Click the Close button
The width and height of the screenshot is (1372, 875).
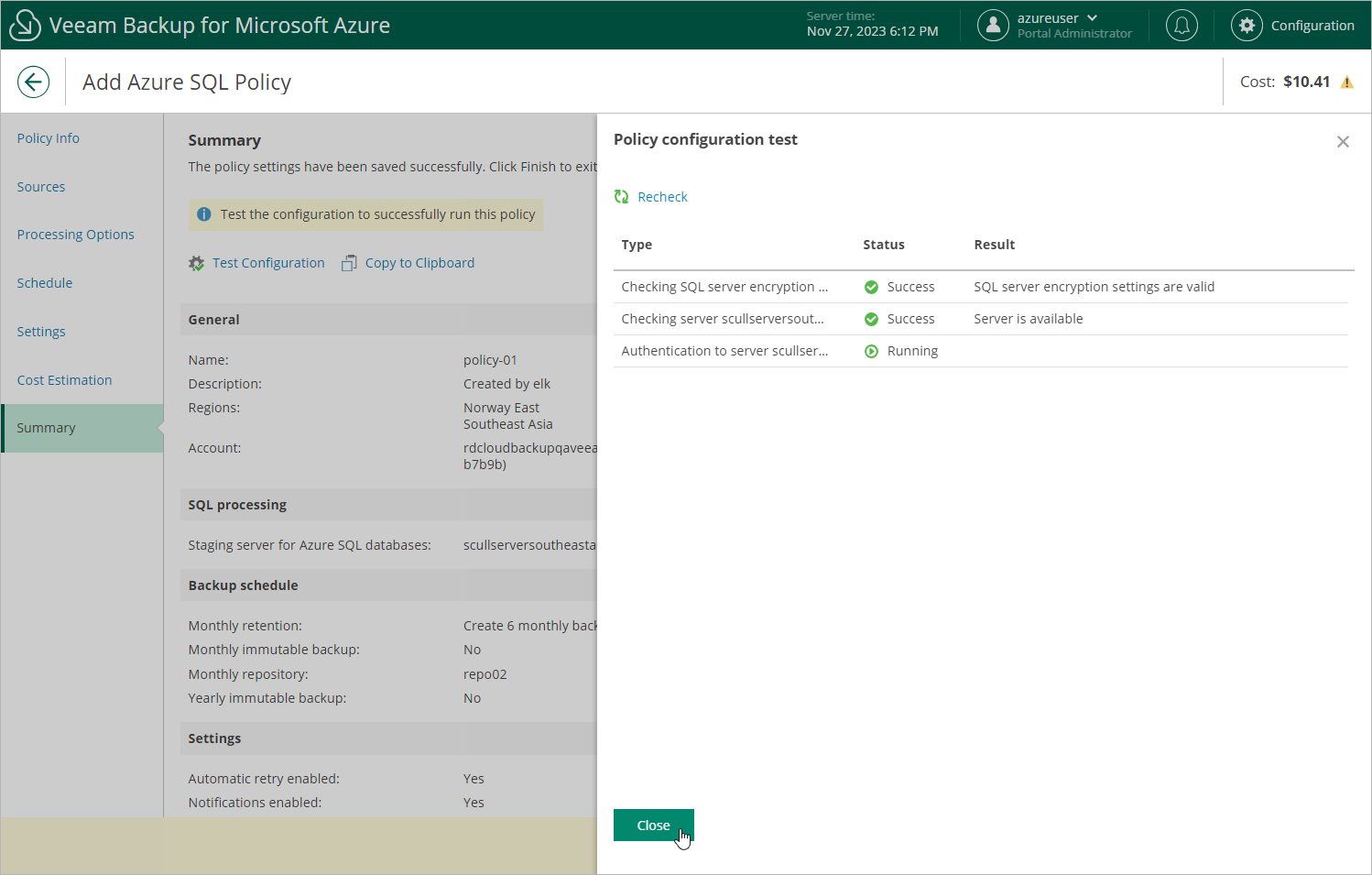tap(654, 826)
